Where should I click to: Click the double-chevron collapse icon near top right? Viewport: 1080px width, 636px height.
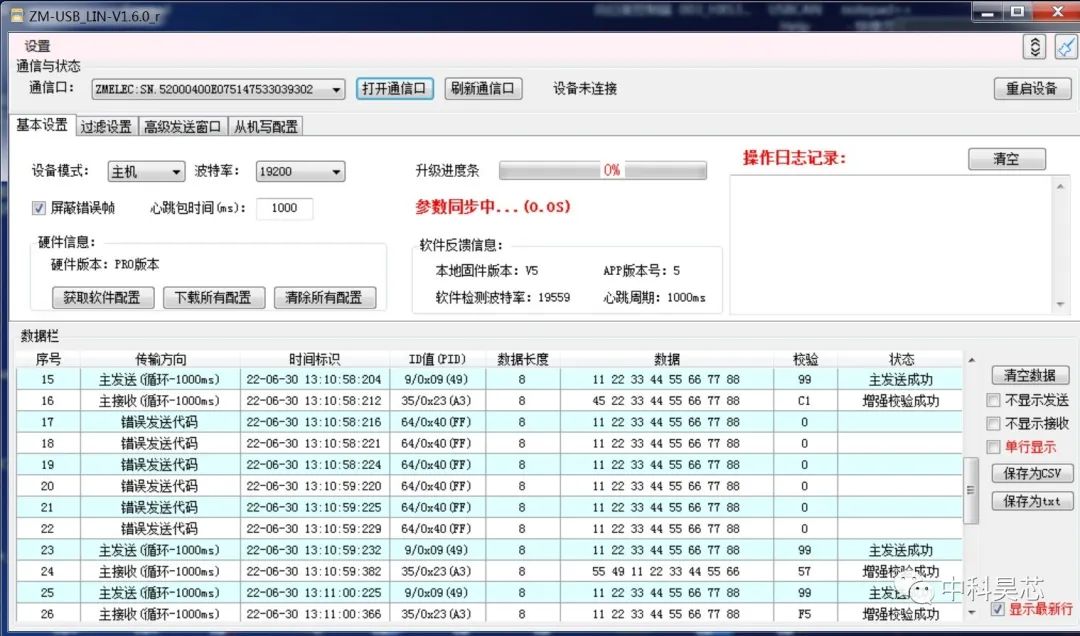coord(1035,46)
